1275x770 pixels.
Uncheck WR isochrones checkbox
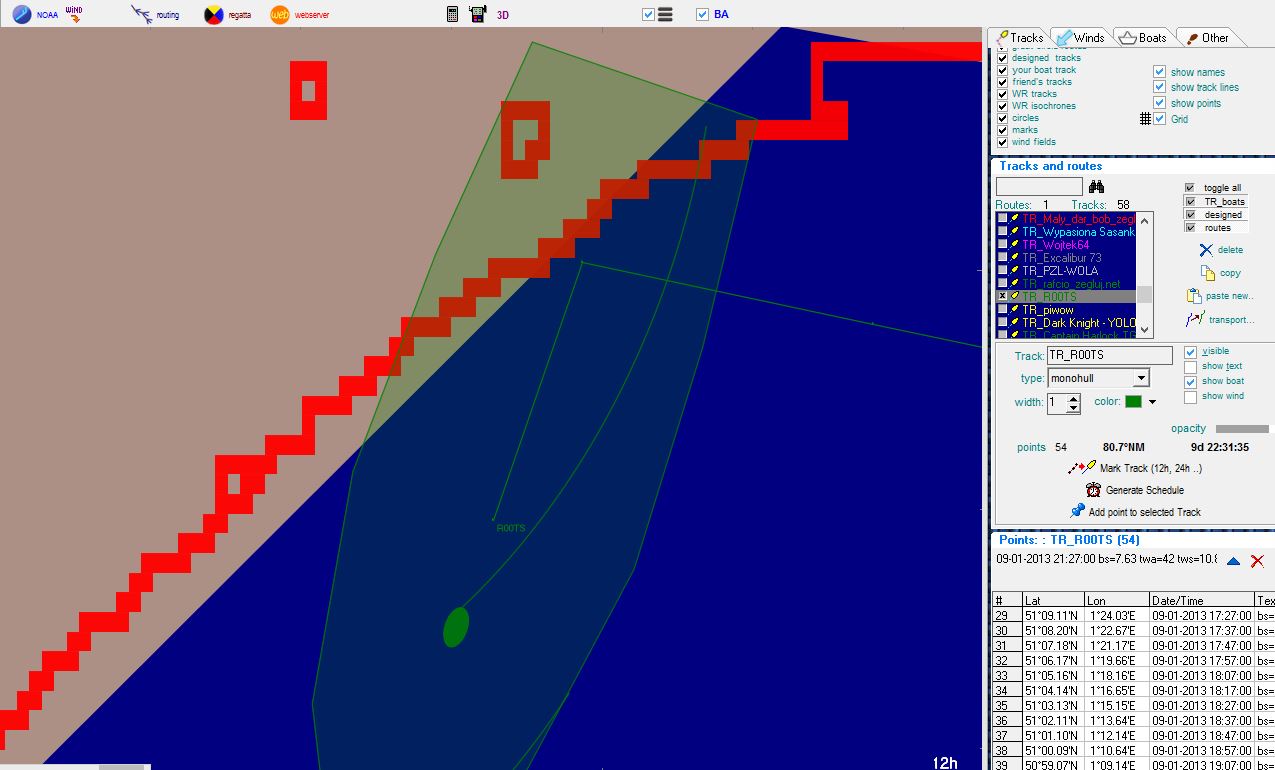click(x=1003, y=106)
